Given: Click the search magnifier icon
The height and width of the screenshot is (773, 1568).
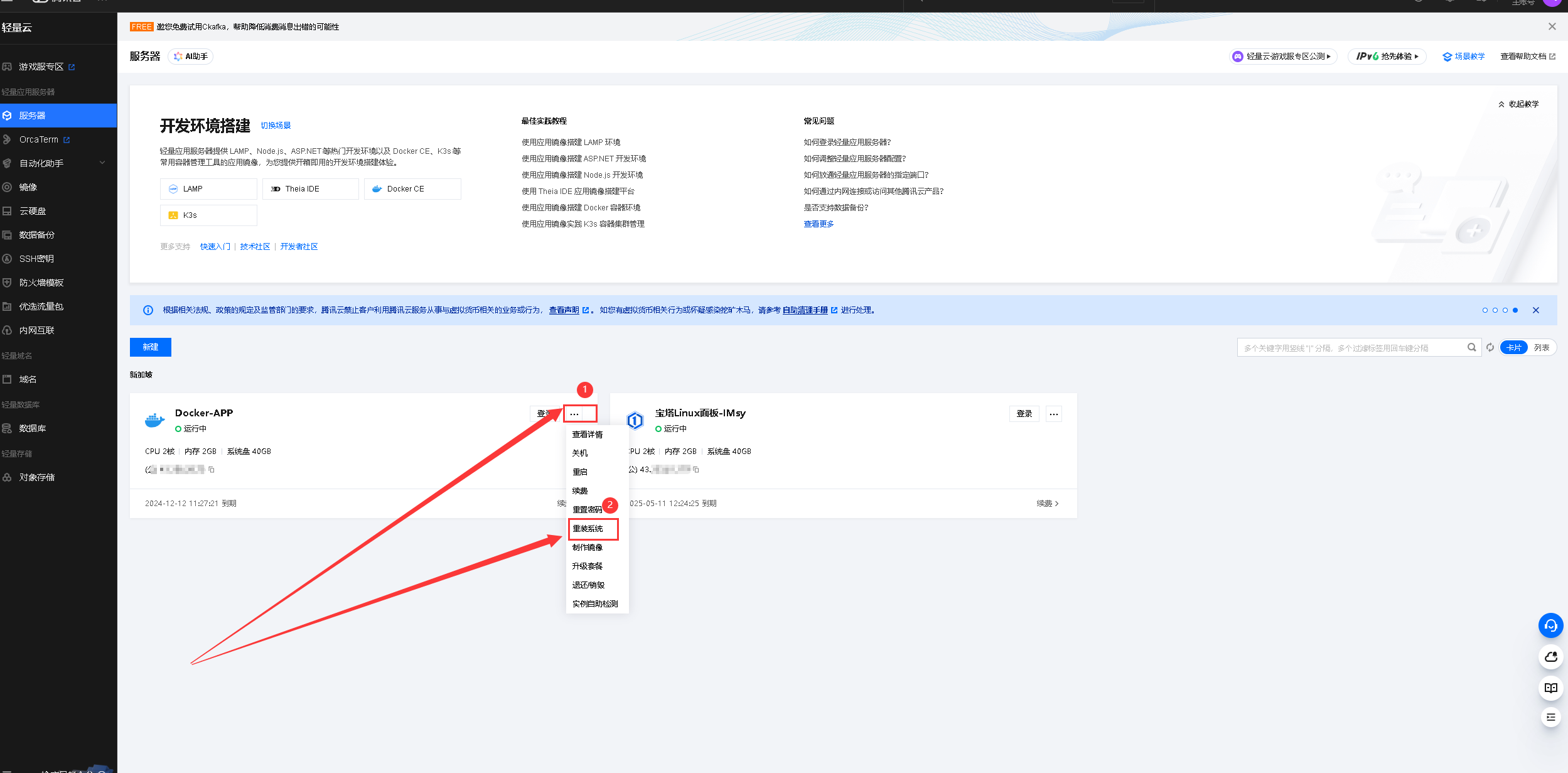Looking at the screenshot, I should pyautogui.click(x=1471, y=347).
